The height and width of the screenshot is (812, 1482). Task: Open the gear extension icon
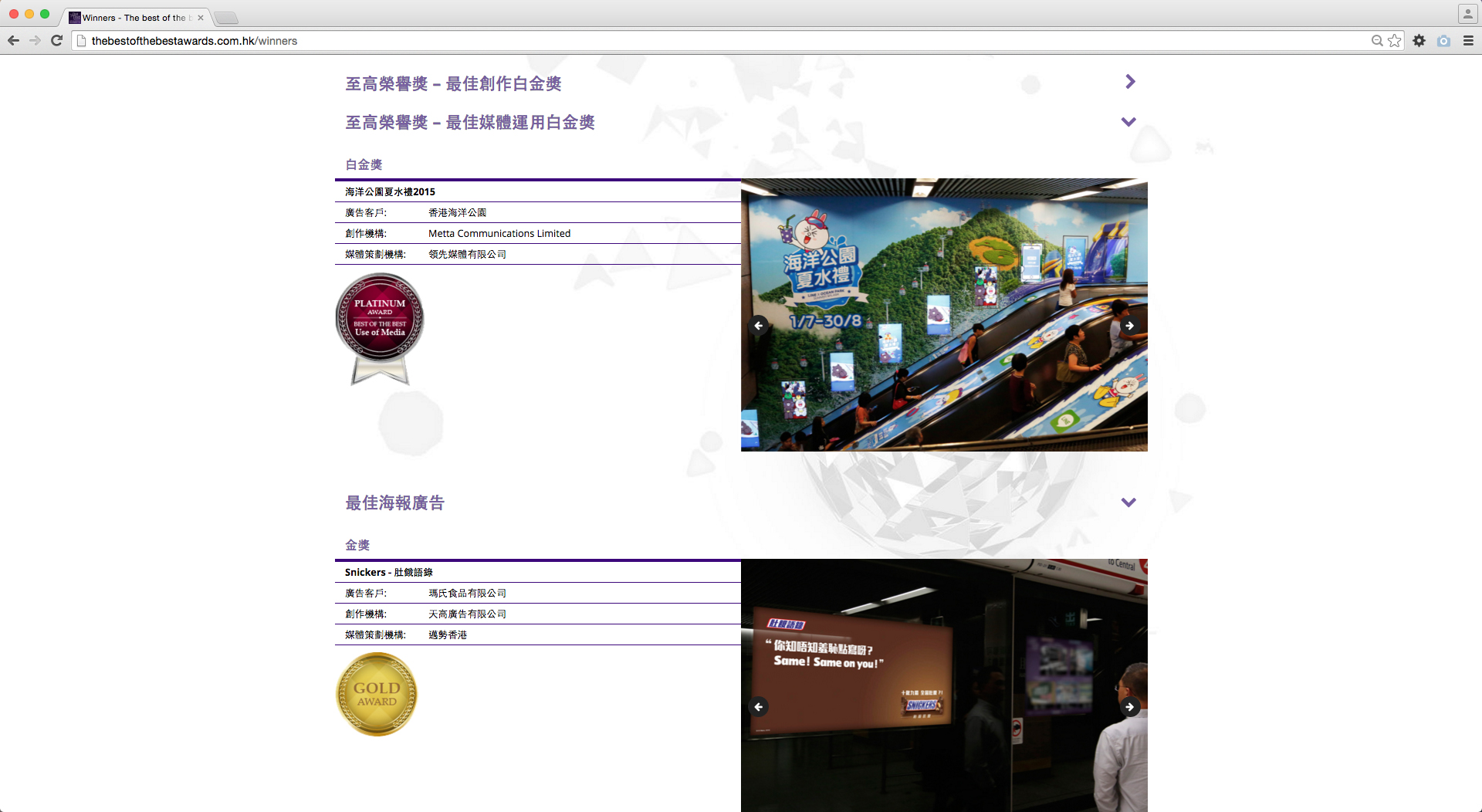pos(1419,41)
